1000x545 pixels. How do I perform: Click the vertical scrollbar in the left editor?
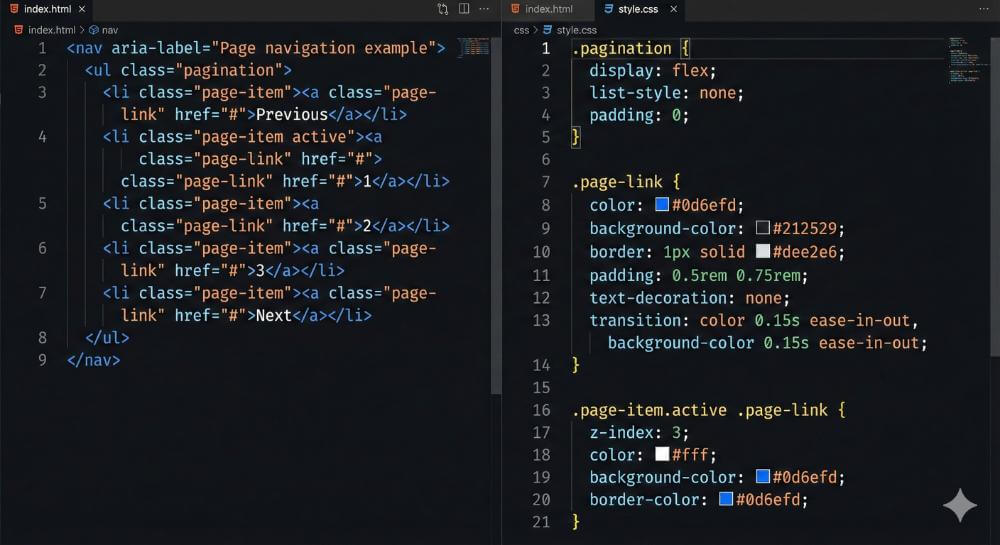[496, 217]
